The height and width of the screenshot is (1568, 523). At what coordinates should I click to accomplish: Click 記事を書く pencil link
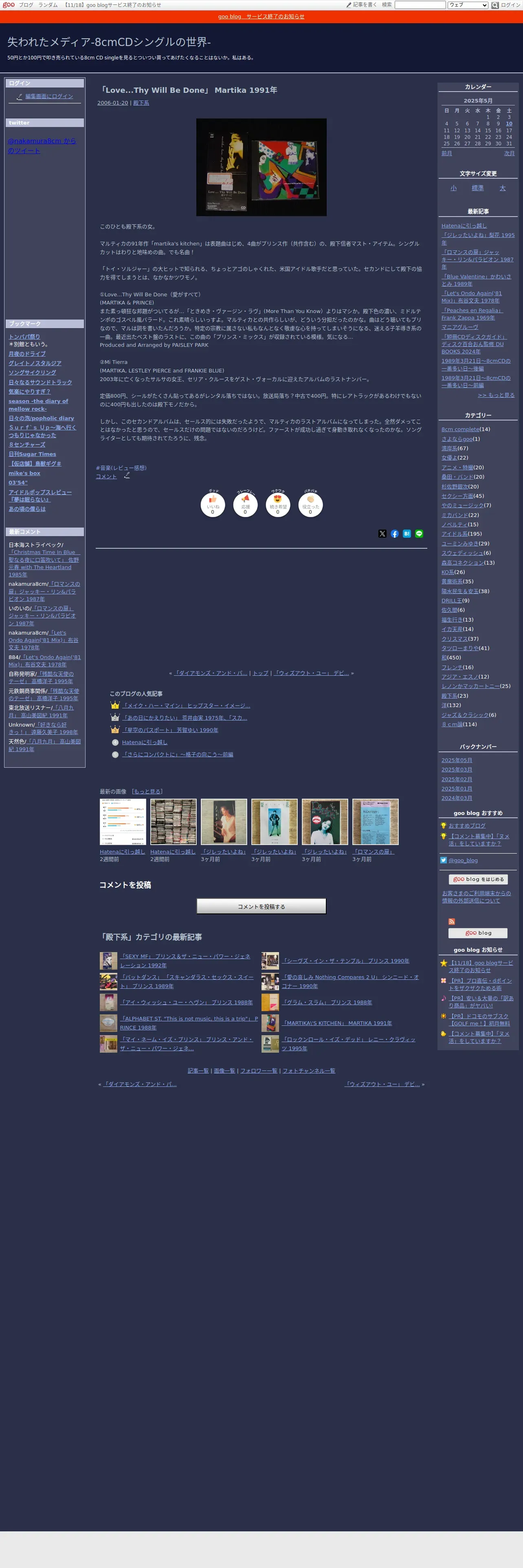362,5
